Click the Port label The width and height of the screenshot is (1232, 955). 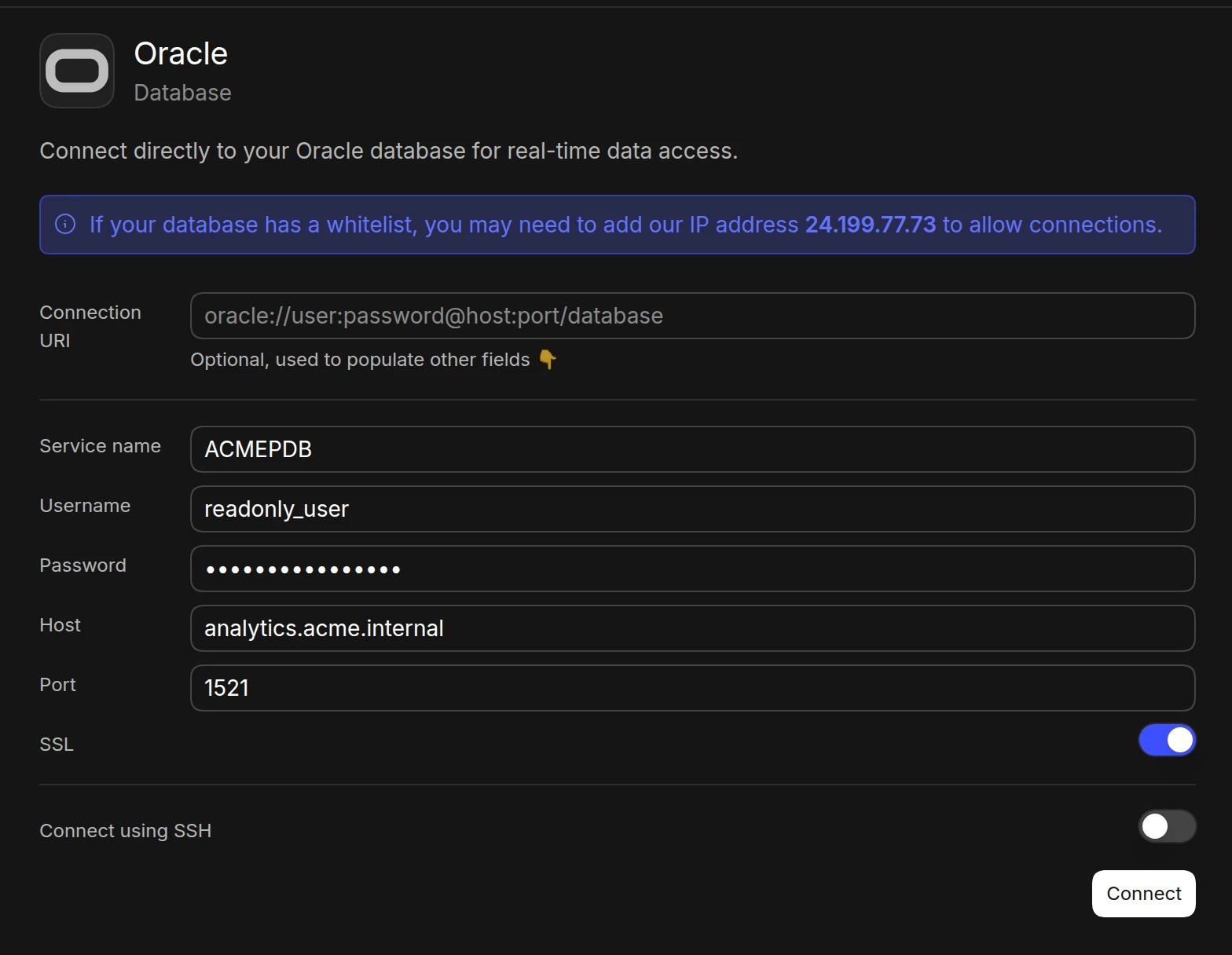(58, 685)
